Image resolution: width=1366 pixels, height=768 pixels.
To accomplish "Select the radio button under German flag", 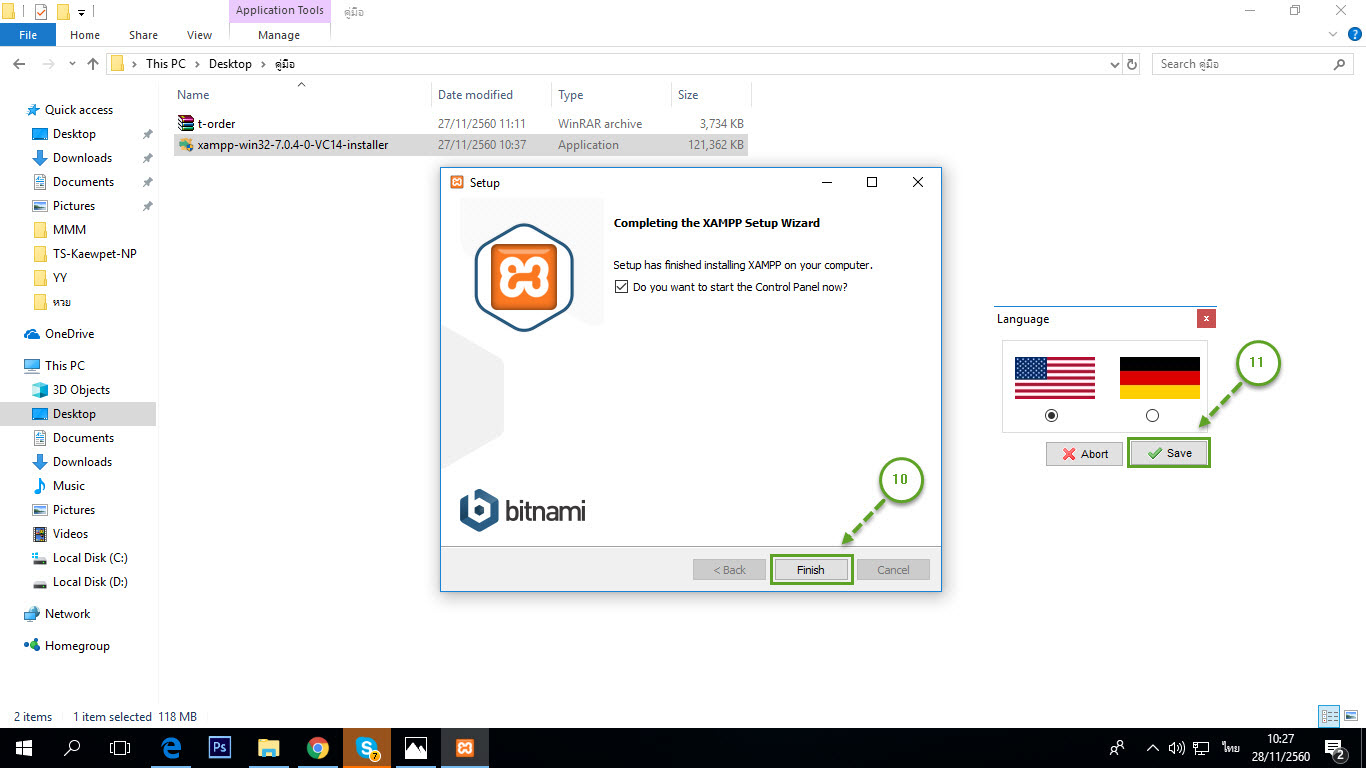I will pos(1153,415).
